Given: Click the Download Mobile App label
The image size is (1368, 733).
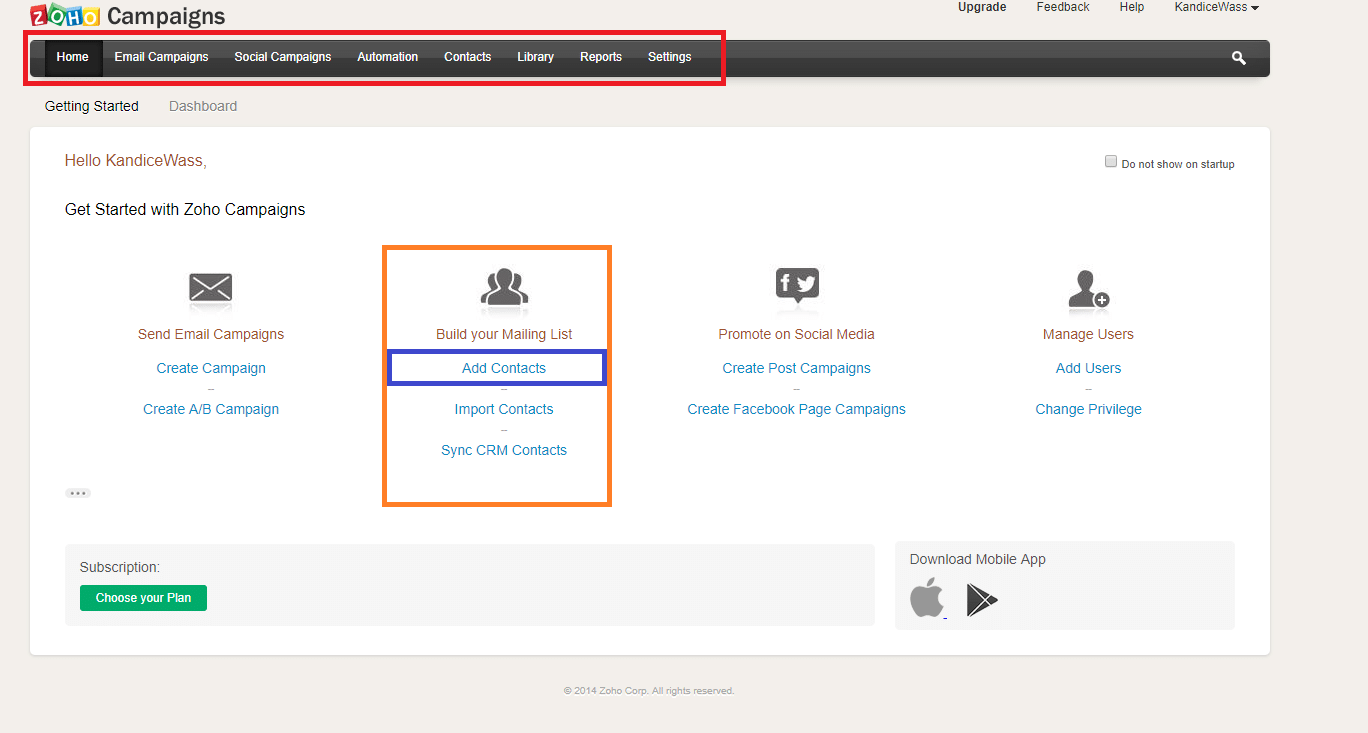Looking at the screenshot, I should pyautogui.click(x=978, y=559).
